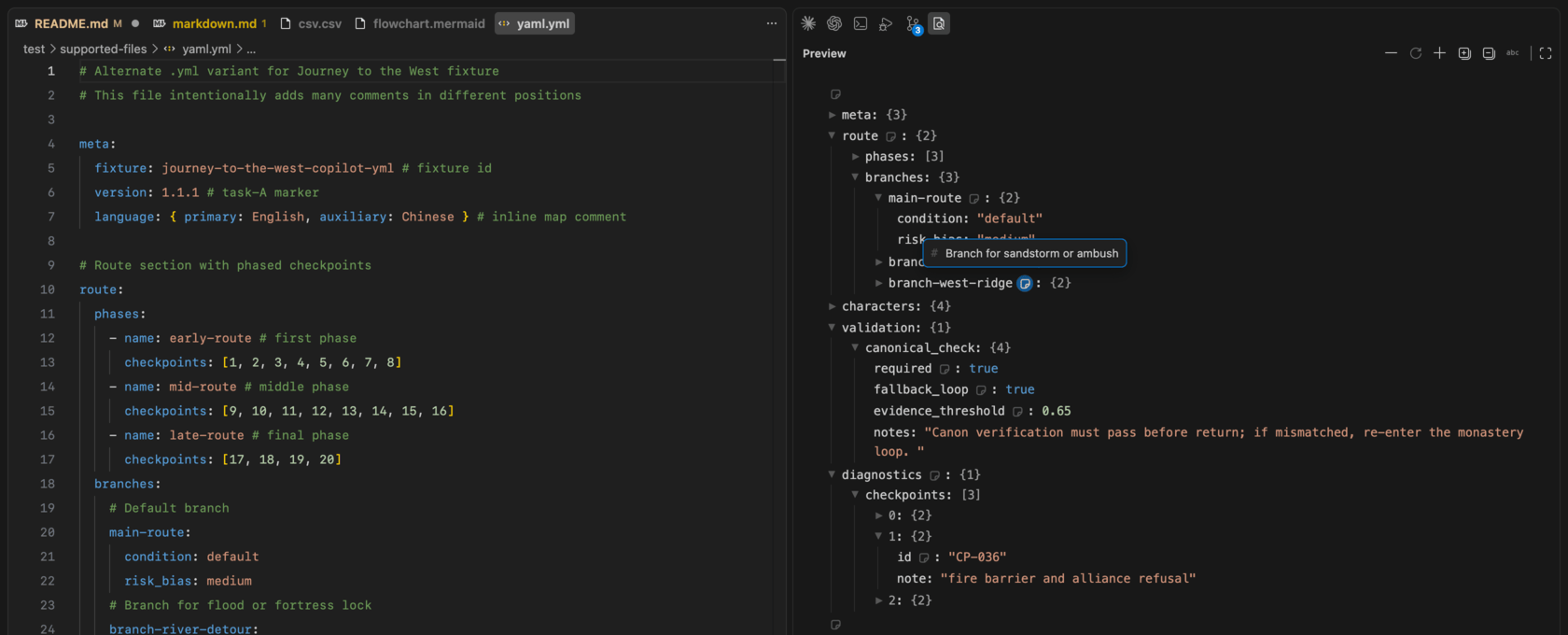Click the minus zoom-out icon in Preview toolbar
Screen dimensions: 1568x635
pyautogui.click(x=1391, y=53)
